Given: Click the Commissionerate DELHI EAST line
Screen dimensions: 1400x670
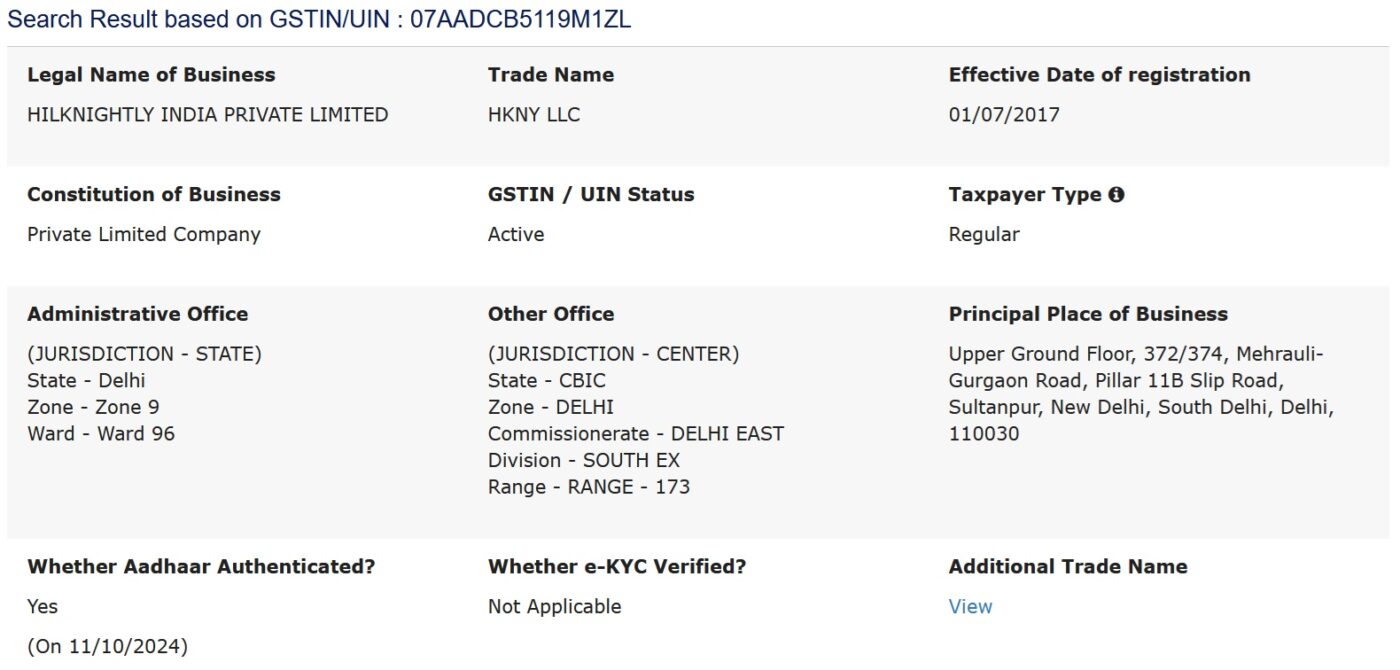Looking at the screenshot, I should pos(635,434).
